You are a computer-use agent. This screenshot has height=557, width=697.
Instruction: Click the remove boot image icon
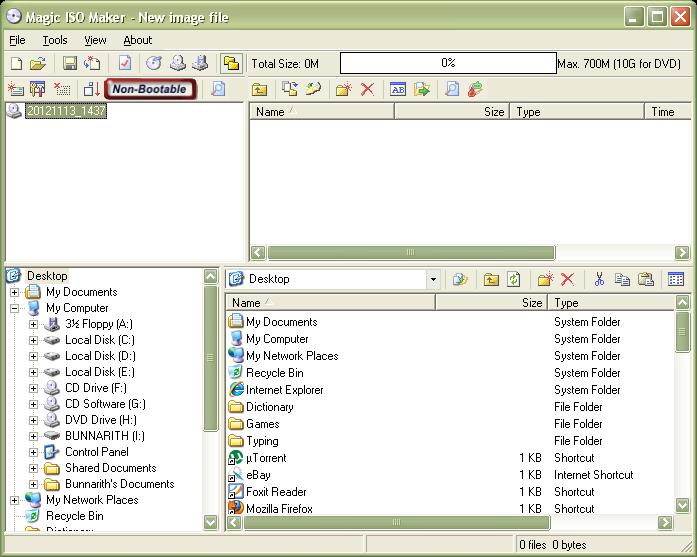coord(62,89)
